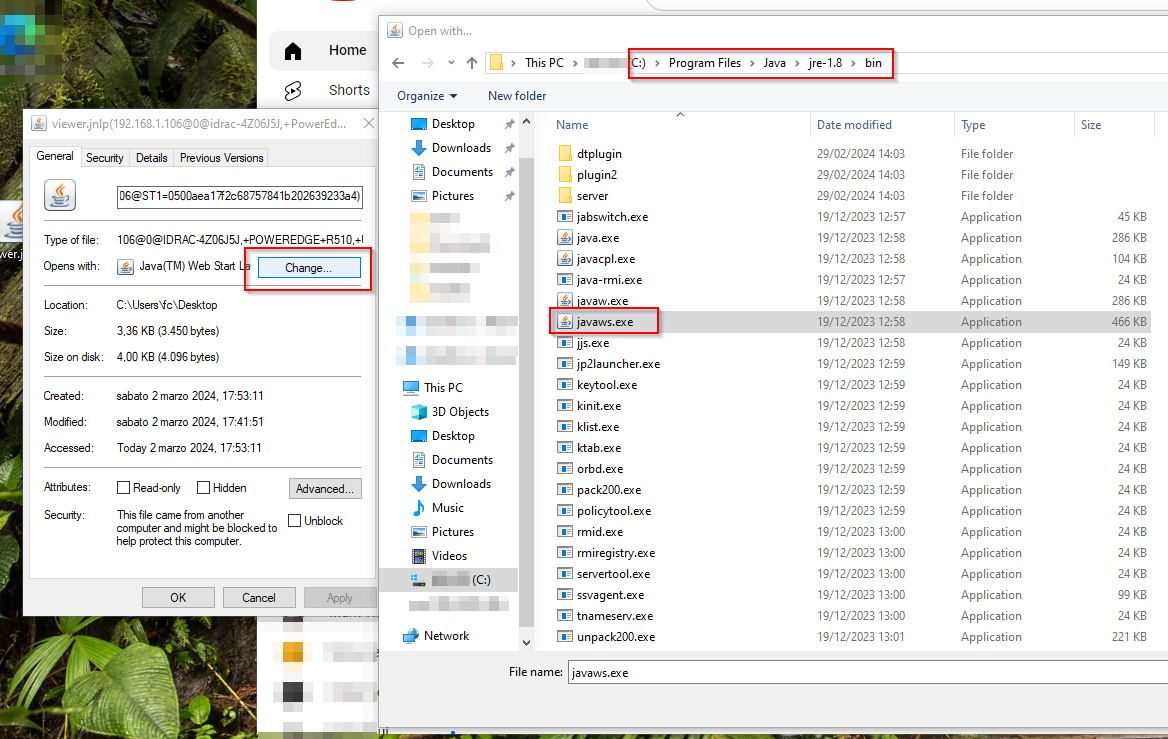The image size is (1168, 739).
Task: Switch to the Security tab
Action: tap(104, 158)
